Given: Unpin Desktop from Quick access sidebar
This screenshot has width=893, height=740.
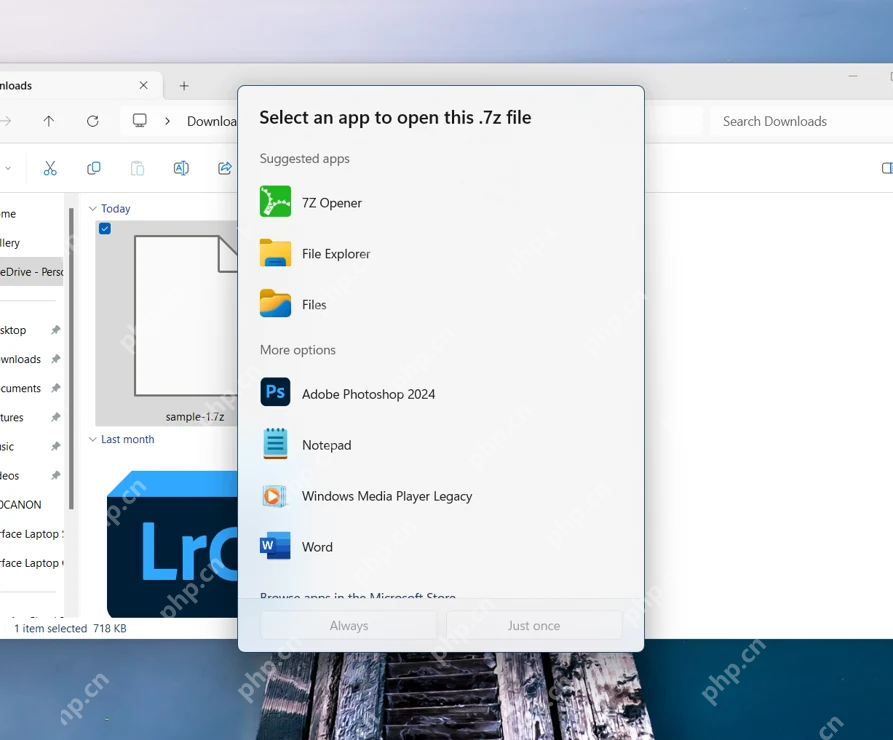Looking at the screenshot, I should (55, 330).
